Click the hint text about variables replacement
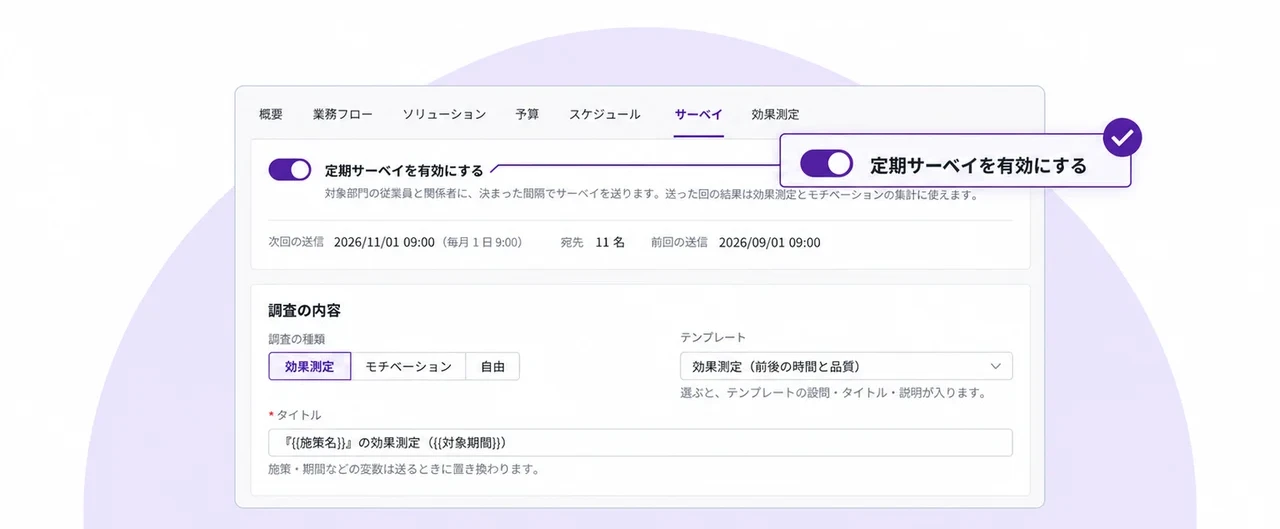 click(x=404, y=469)
